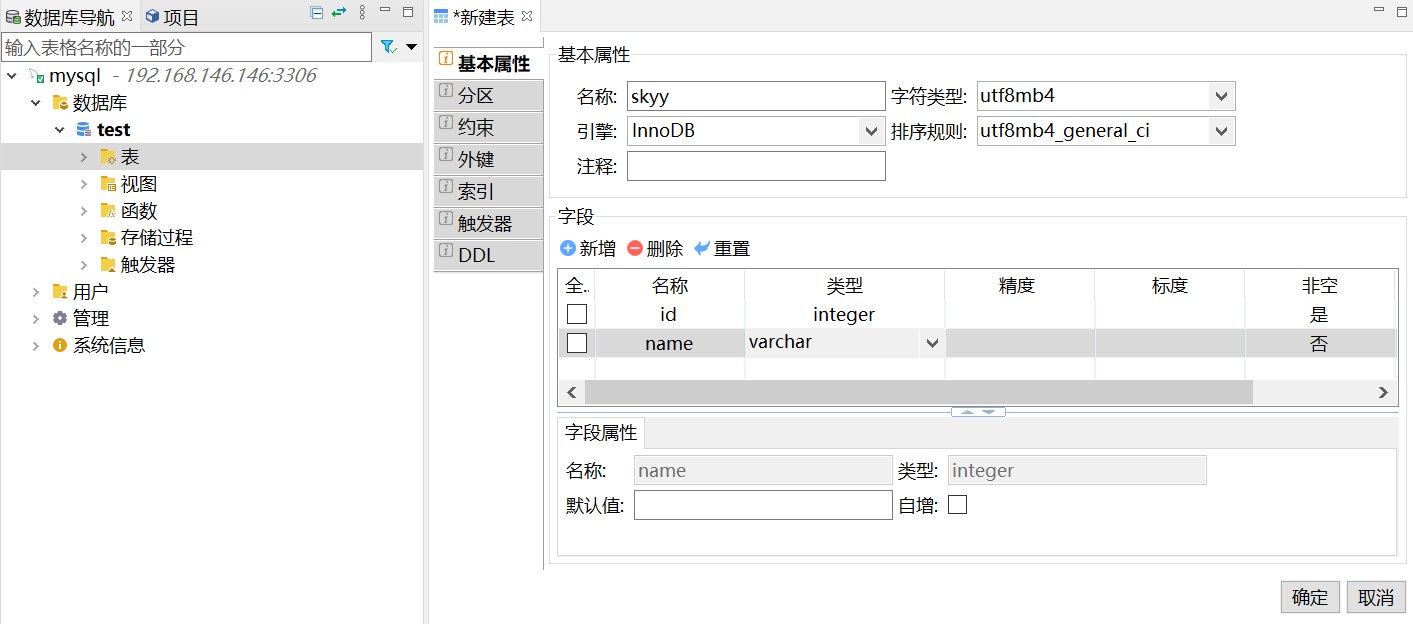This screenshot has height=624, width=1413.
Task: Check the checkbox in the name row
Action: pyautogui.click(x=577, y=343)
